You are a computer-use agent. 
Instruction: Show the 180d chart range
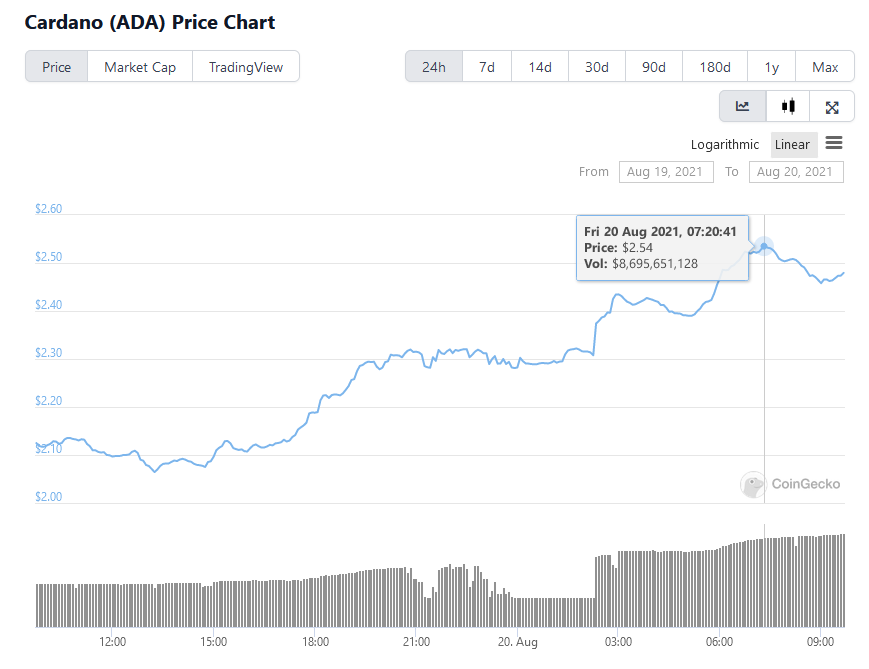tap(715, 67)
